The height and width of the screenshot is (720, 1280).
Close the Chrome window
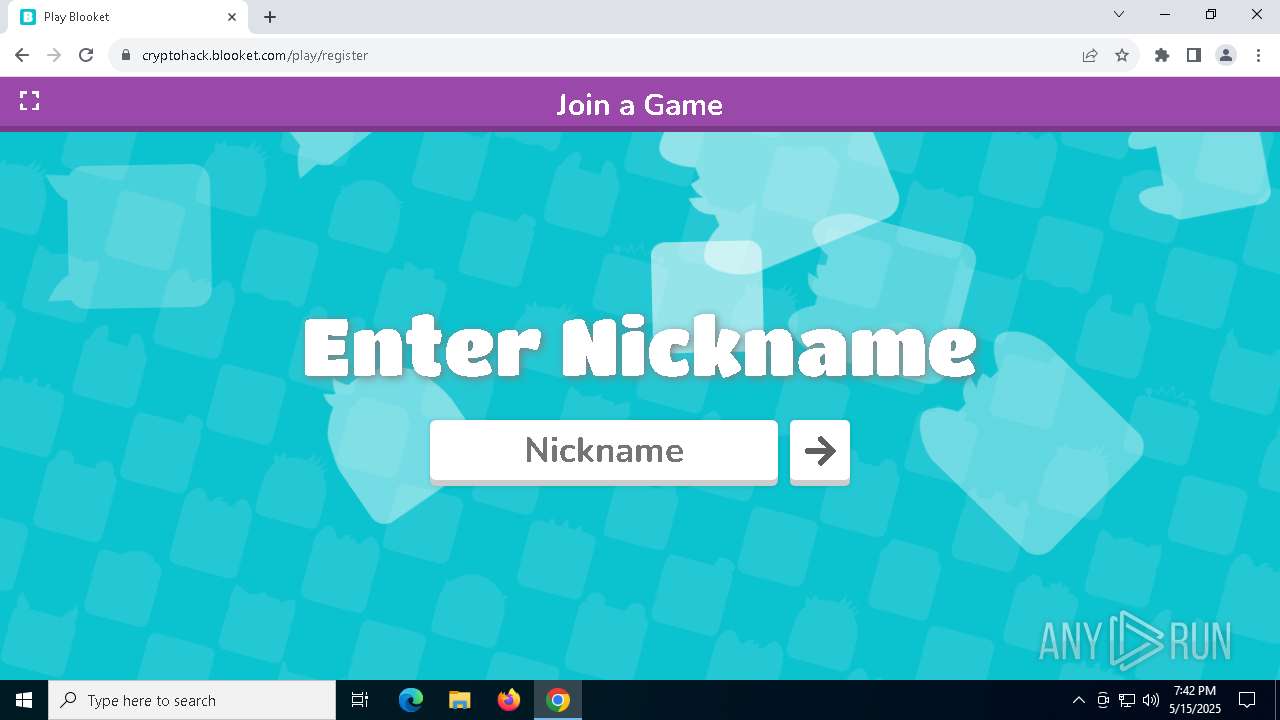1257,14
